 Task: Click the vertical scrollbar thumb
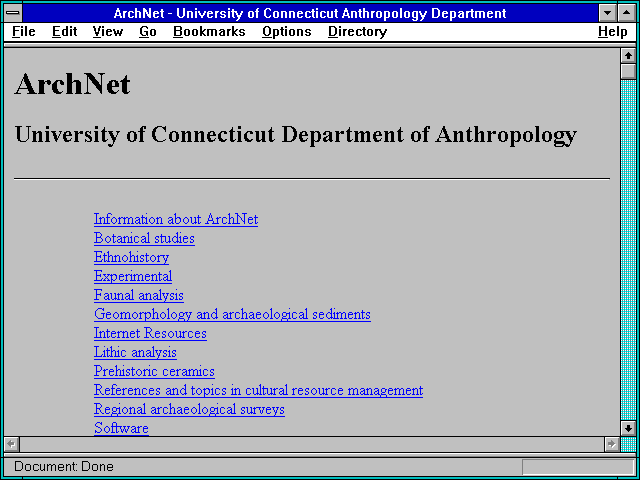pyautogui.click(x=628, y=71)
